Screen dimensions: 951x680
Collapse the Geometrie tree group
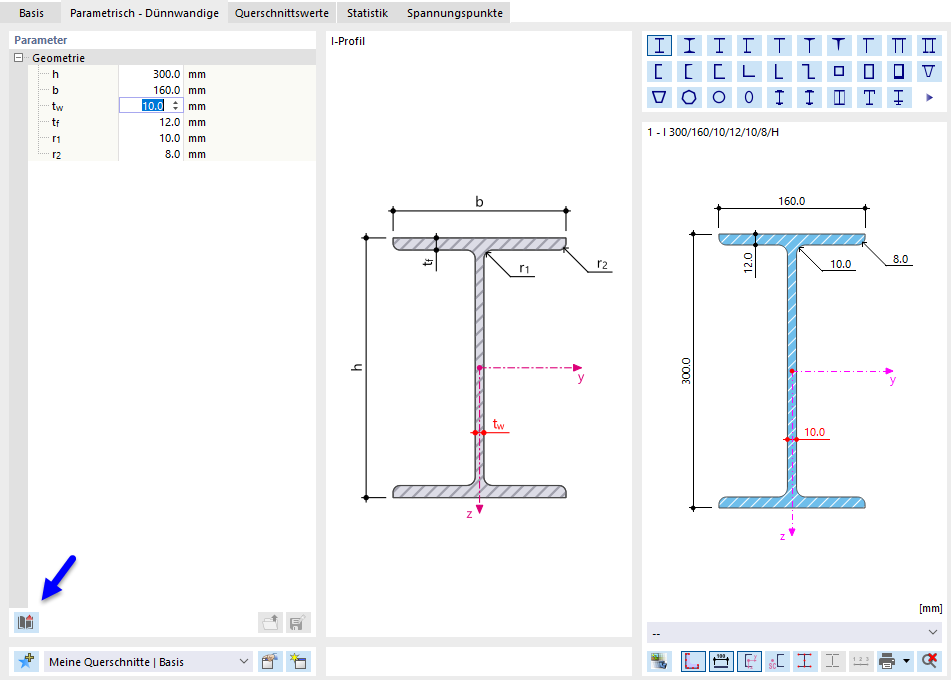[x=18, y=58]
